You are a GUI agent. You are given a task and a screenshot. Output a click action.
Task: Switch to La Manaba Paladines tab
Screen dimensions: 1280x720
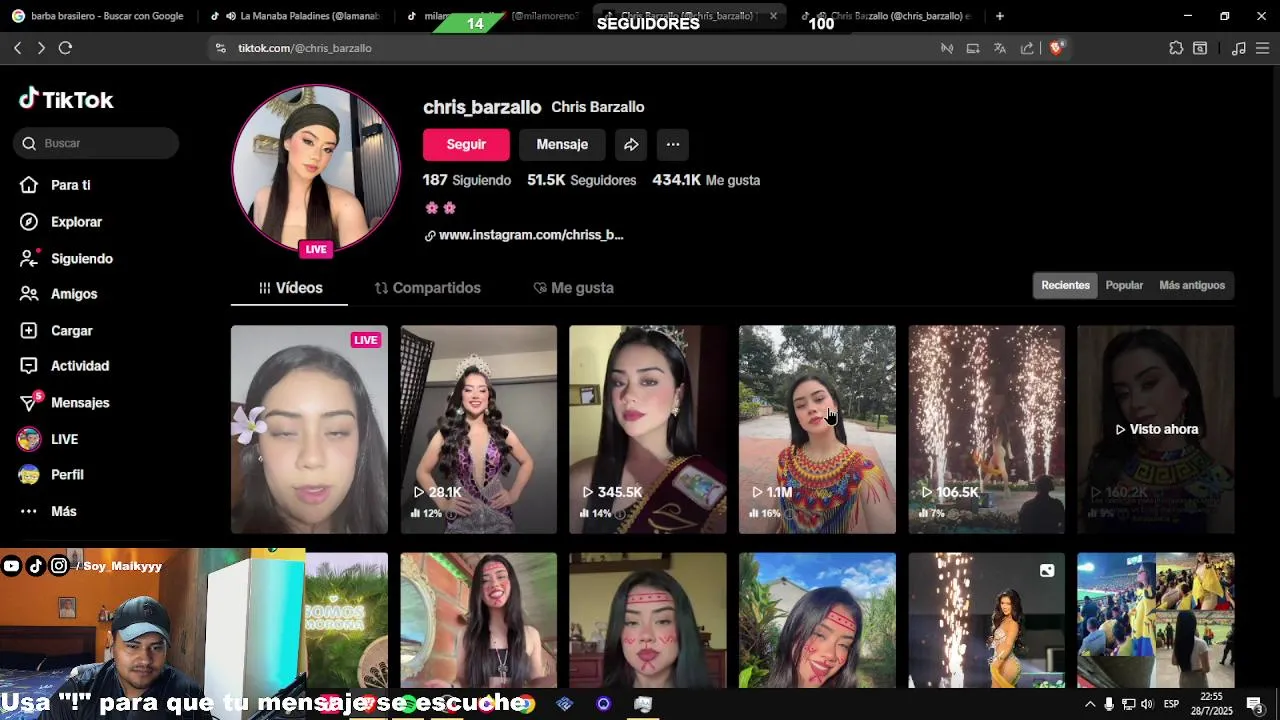coord(296,16)
